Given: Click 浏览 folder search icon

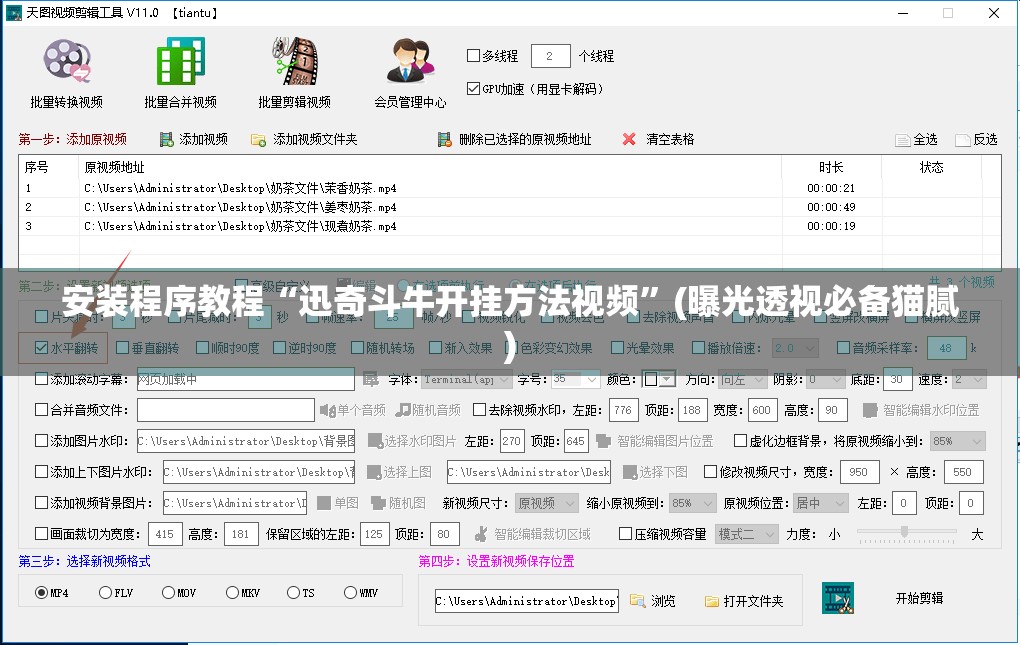Looking at the screenshot, I should pyautogui.click(x=638, y=601).
